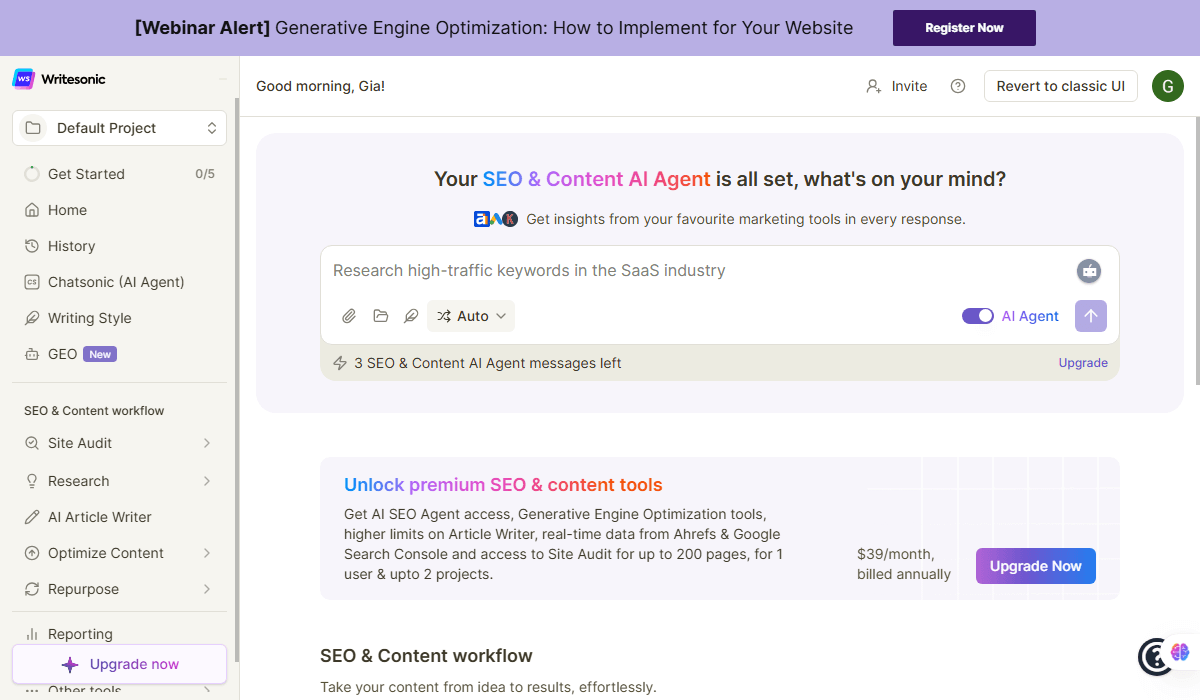Click the Writing Style feather icon

(x=32, y=318)
